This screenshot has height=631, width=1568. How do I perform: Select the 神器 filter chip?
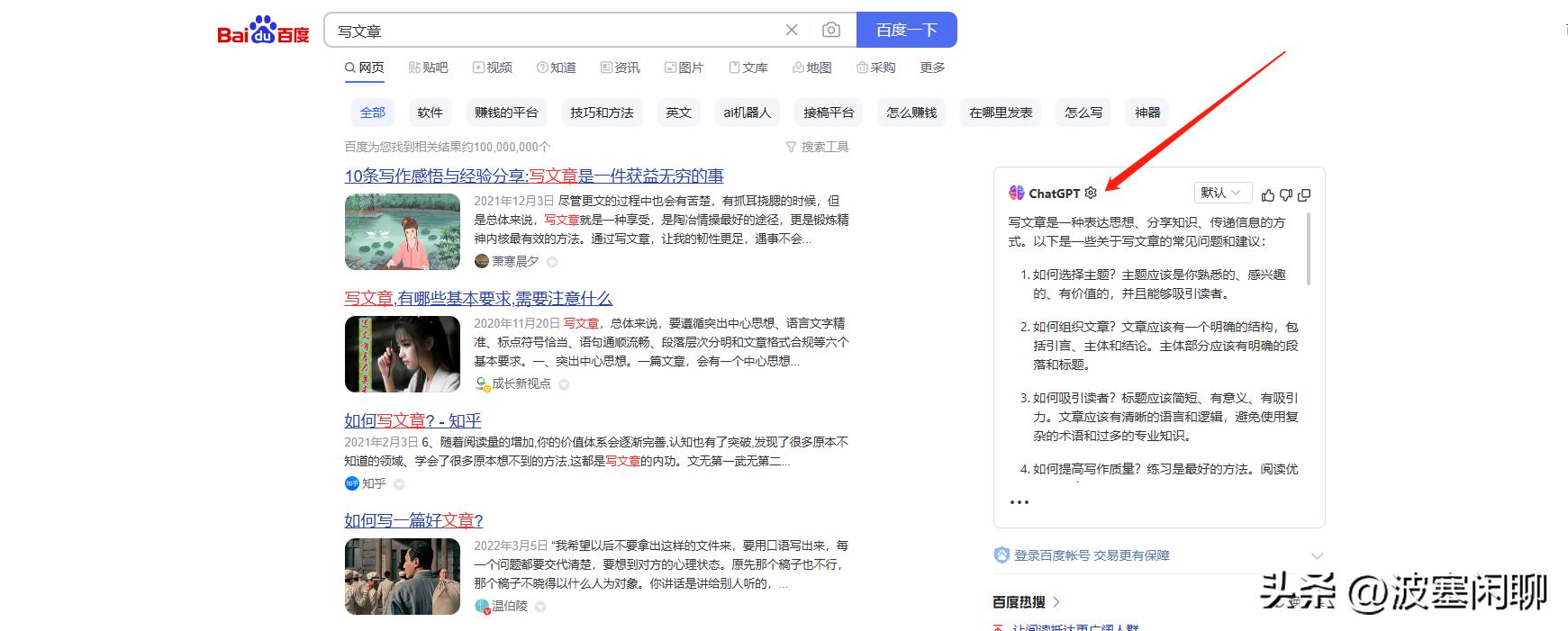pos(1147,113)
